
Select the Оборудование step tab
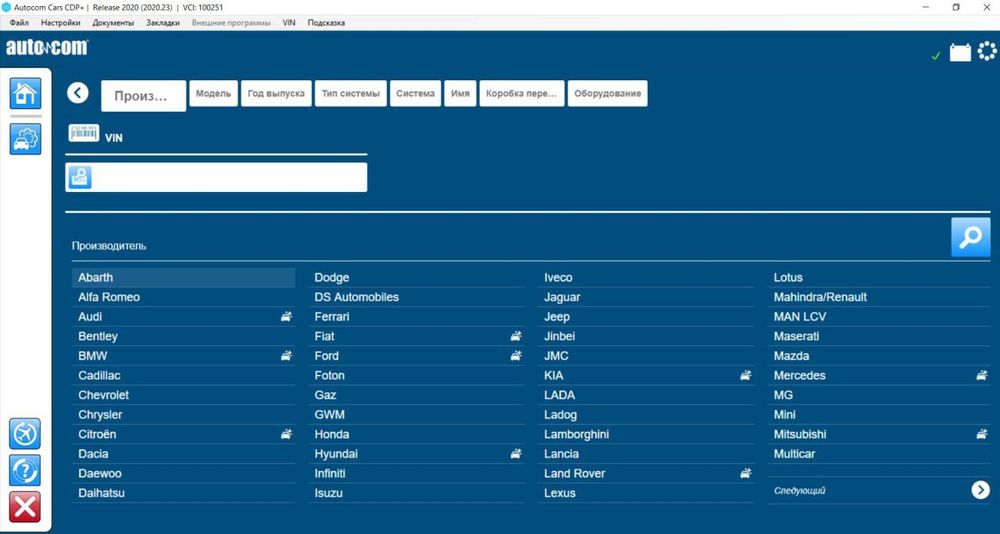(608, 93)
